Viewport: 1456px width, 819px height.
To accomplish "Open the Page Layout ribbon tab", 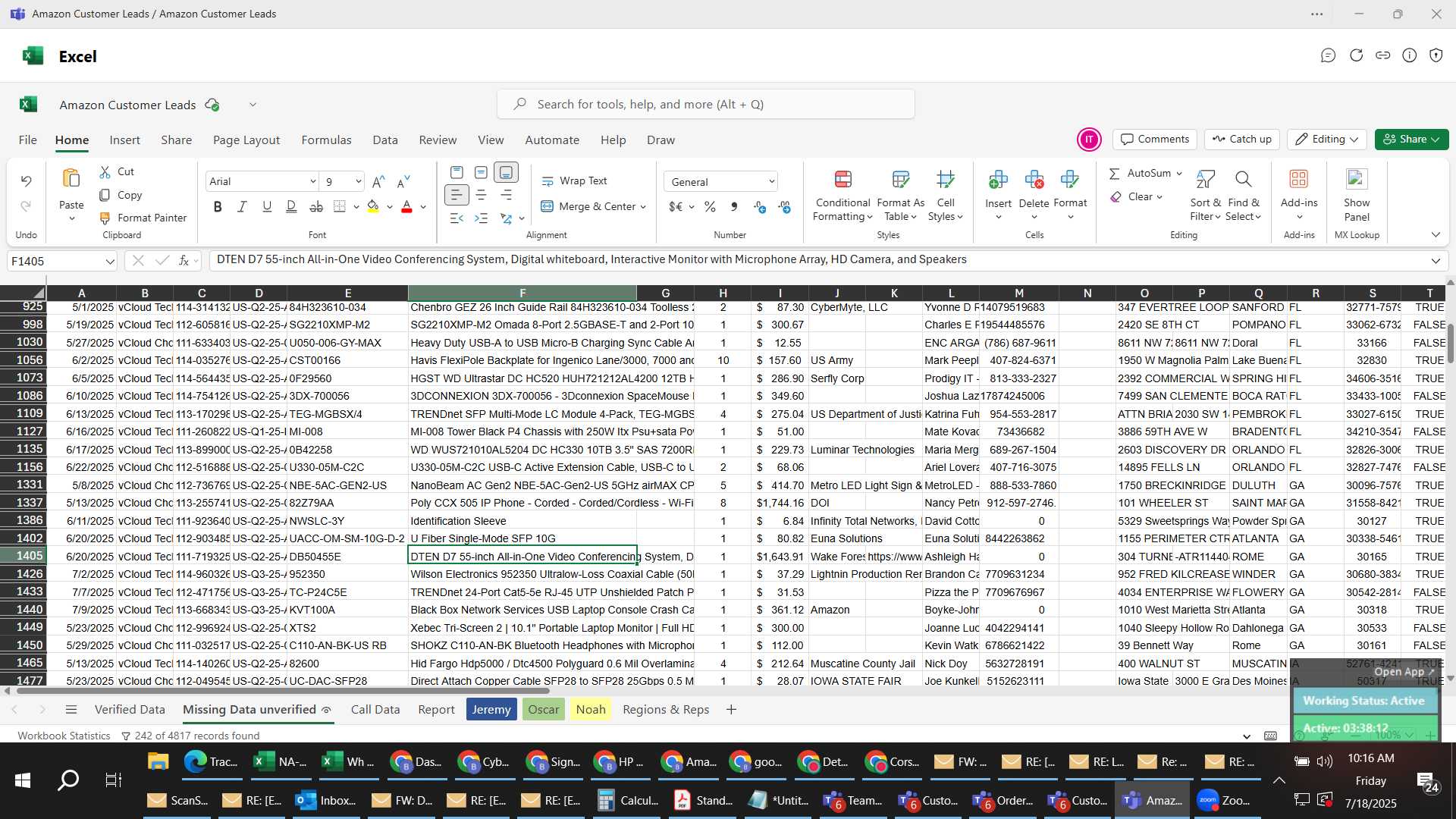I will (246, 140).
